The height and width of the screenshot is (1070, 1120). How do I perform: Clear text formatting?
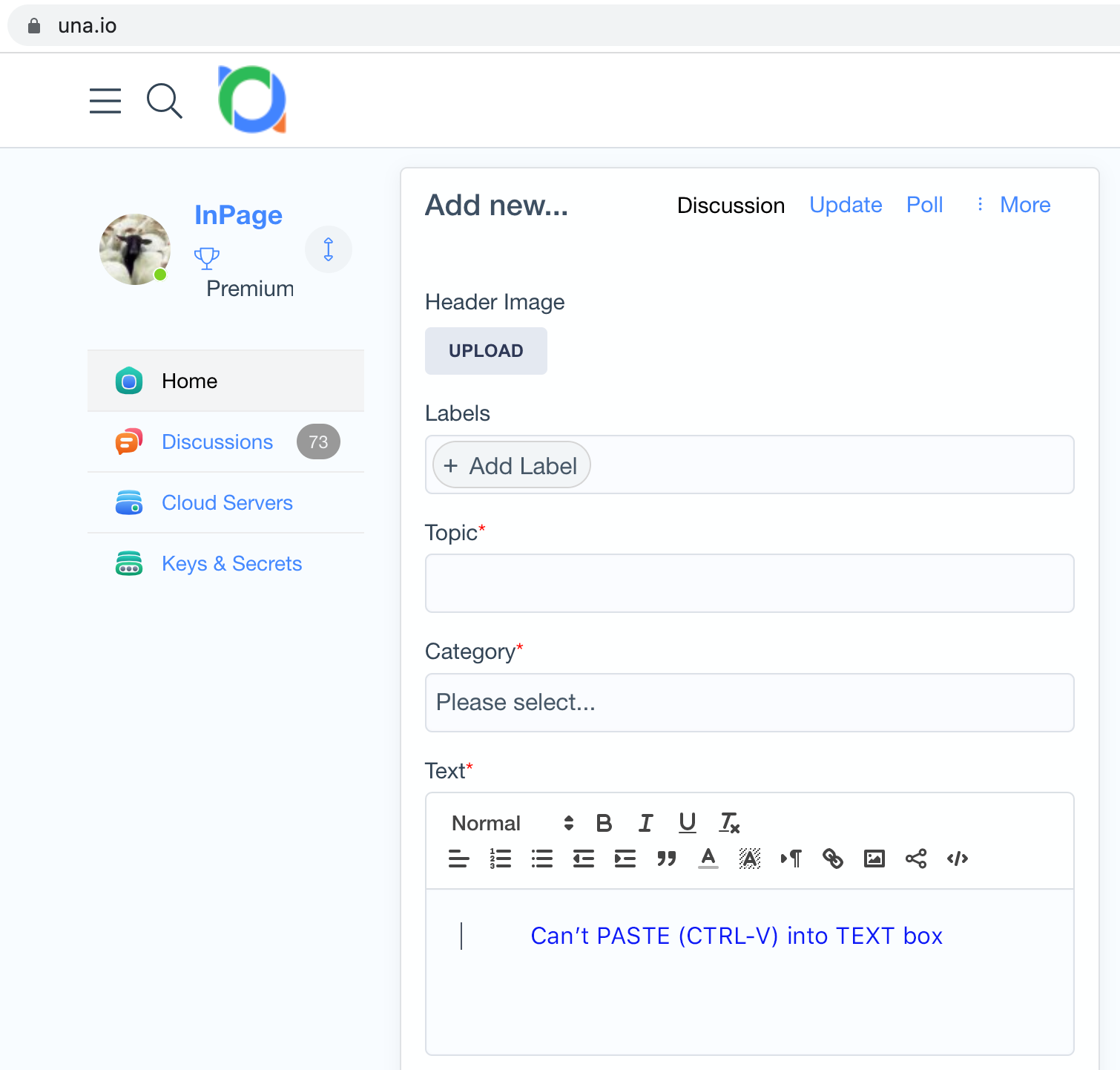pos(730,823)
